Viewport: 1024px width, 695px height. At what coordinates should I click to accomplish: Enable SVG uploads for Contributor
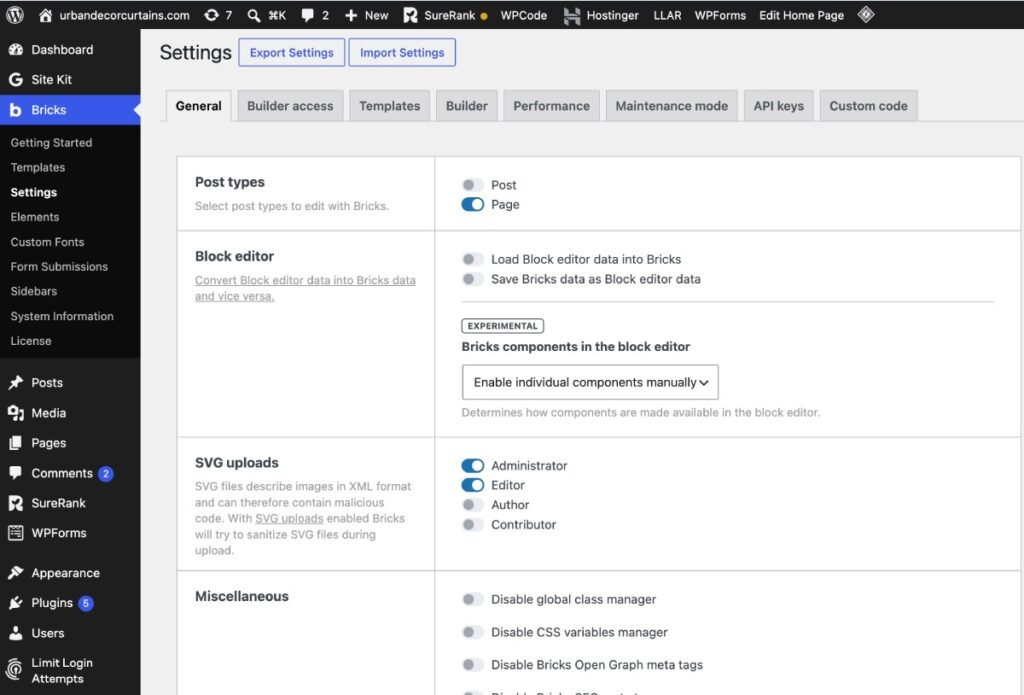click(x=473, y=525)
